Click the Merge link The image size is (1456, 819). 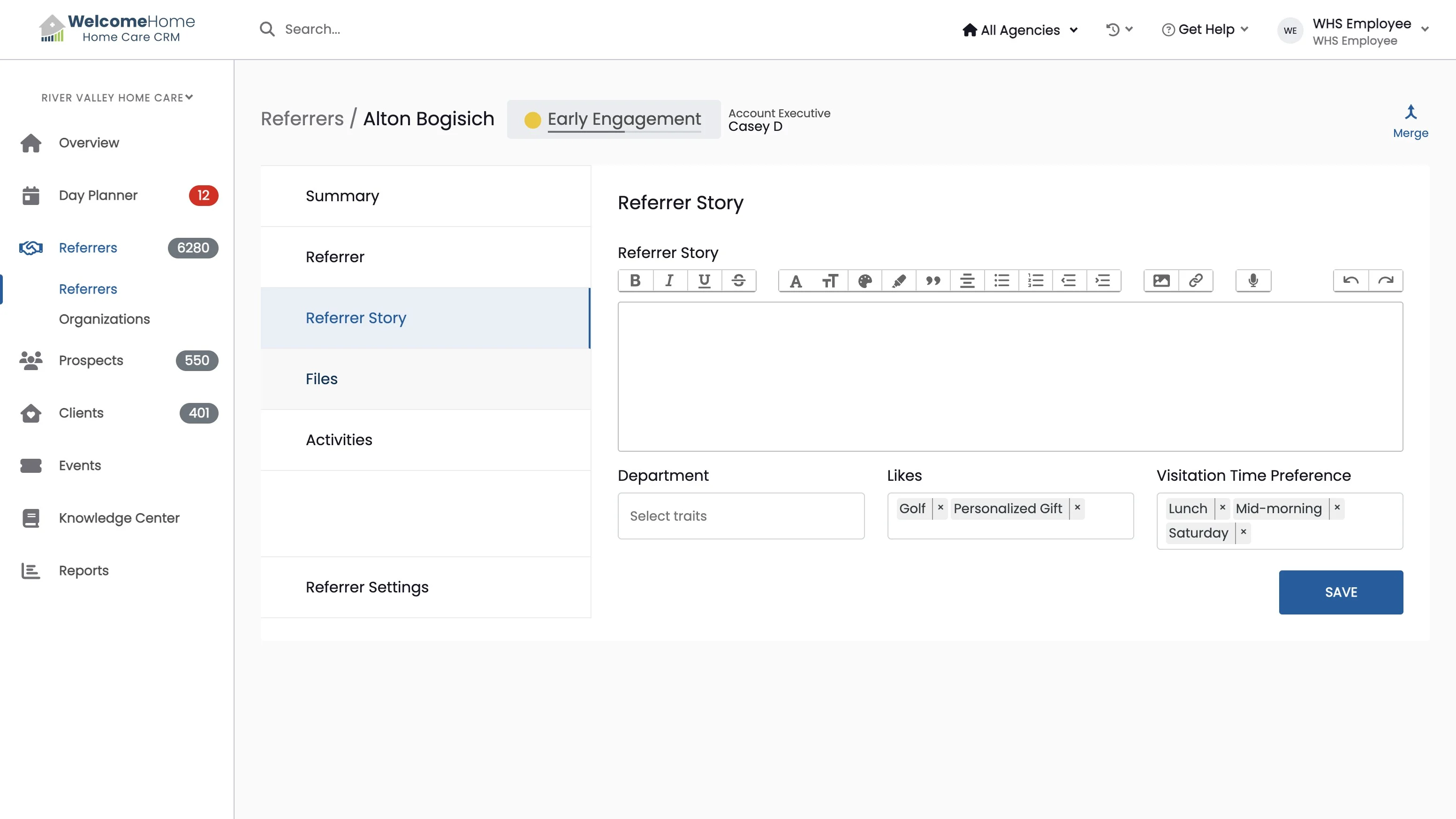[1410, 121]
